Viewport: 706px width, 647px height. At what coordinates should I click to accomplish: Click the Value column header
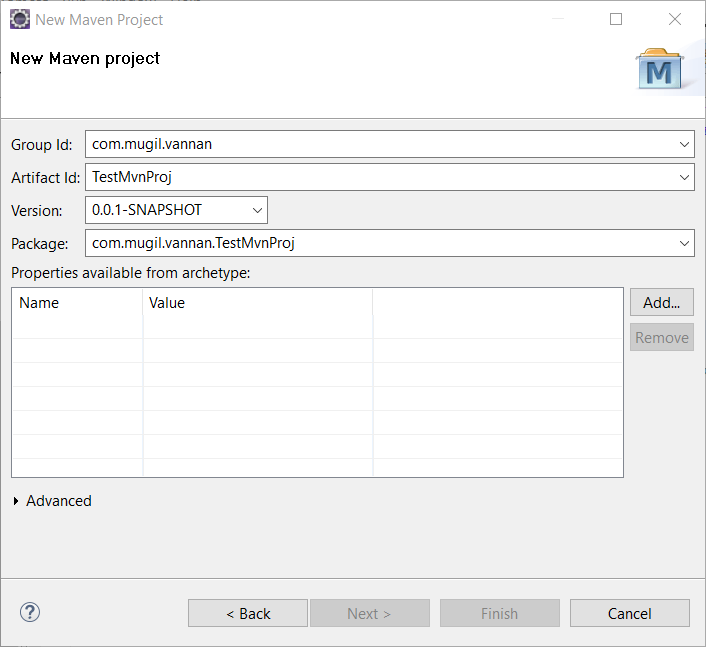258,303
